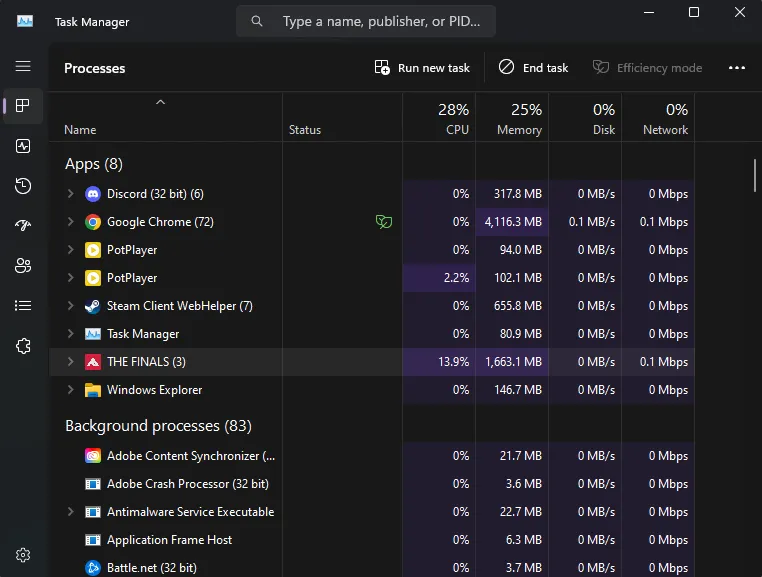
Task: Sort processes by the CPU column
Action: [x=440, y=119]
